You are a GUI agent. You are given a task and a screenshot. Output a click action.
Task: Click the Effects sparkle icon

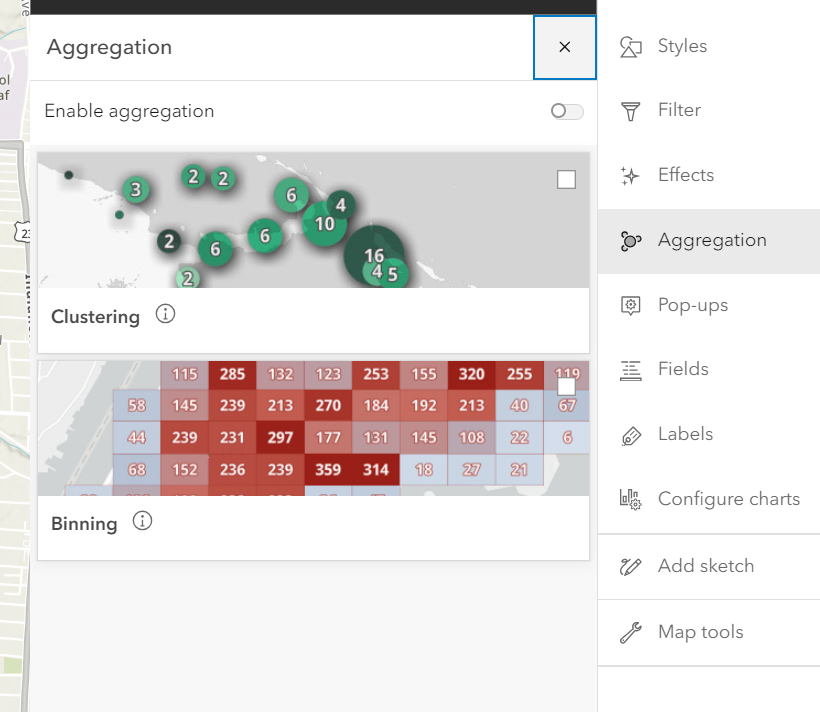point(632,175)
